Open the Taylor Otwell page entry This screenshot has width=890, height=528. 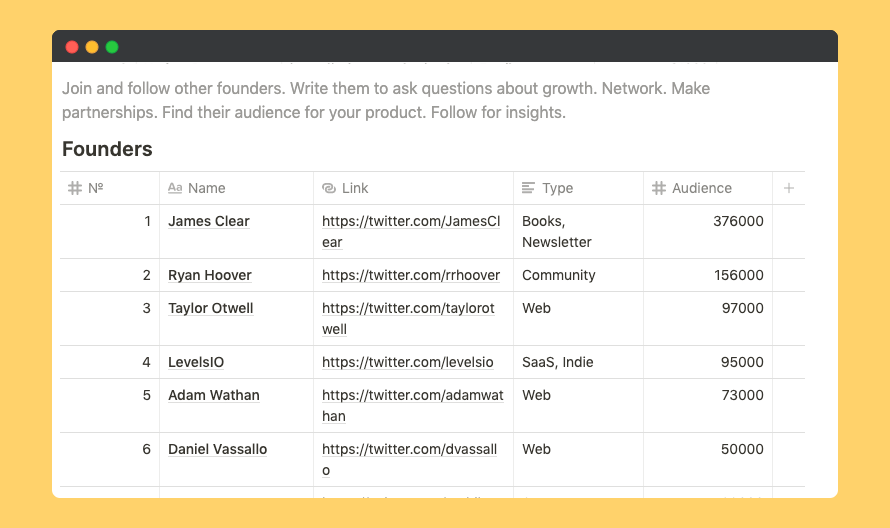pyautogui.click(x=211, y=308)
